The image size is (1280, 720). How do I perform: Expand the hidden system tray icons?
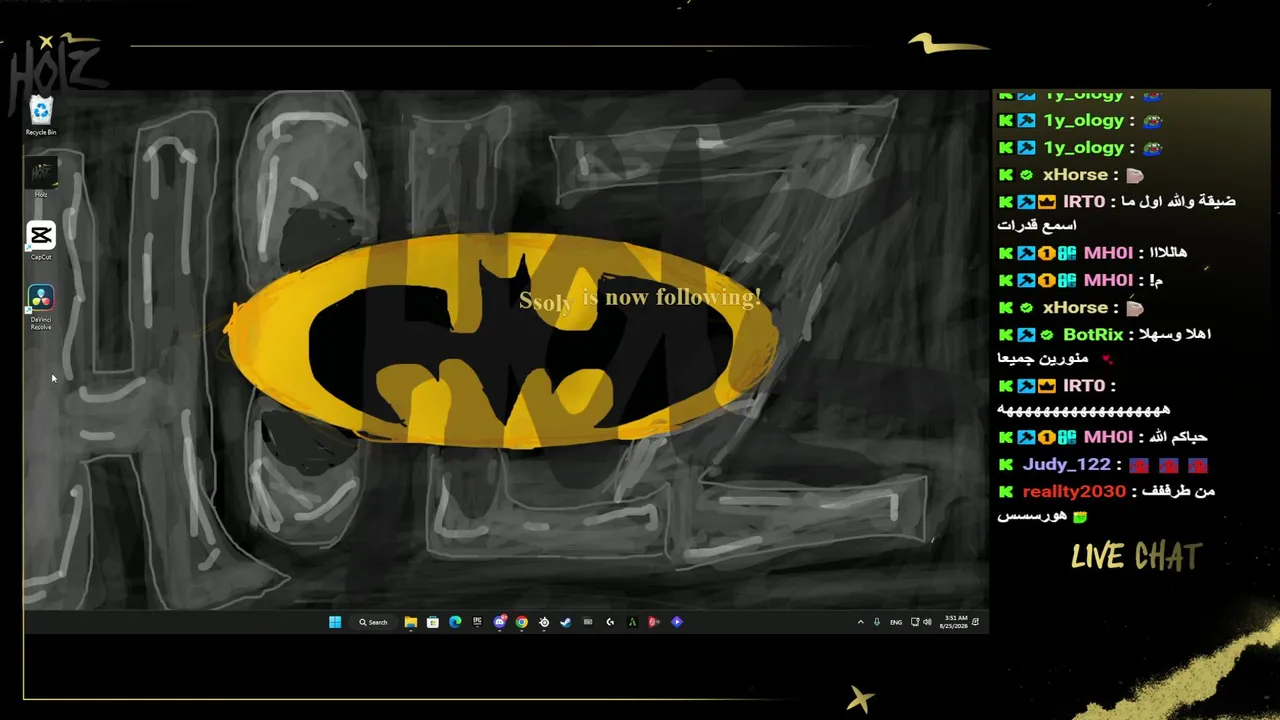[x=860, y=622]
